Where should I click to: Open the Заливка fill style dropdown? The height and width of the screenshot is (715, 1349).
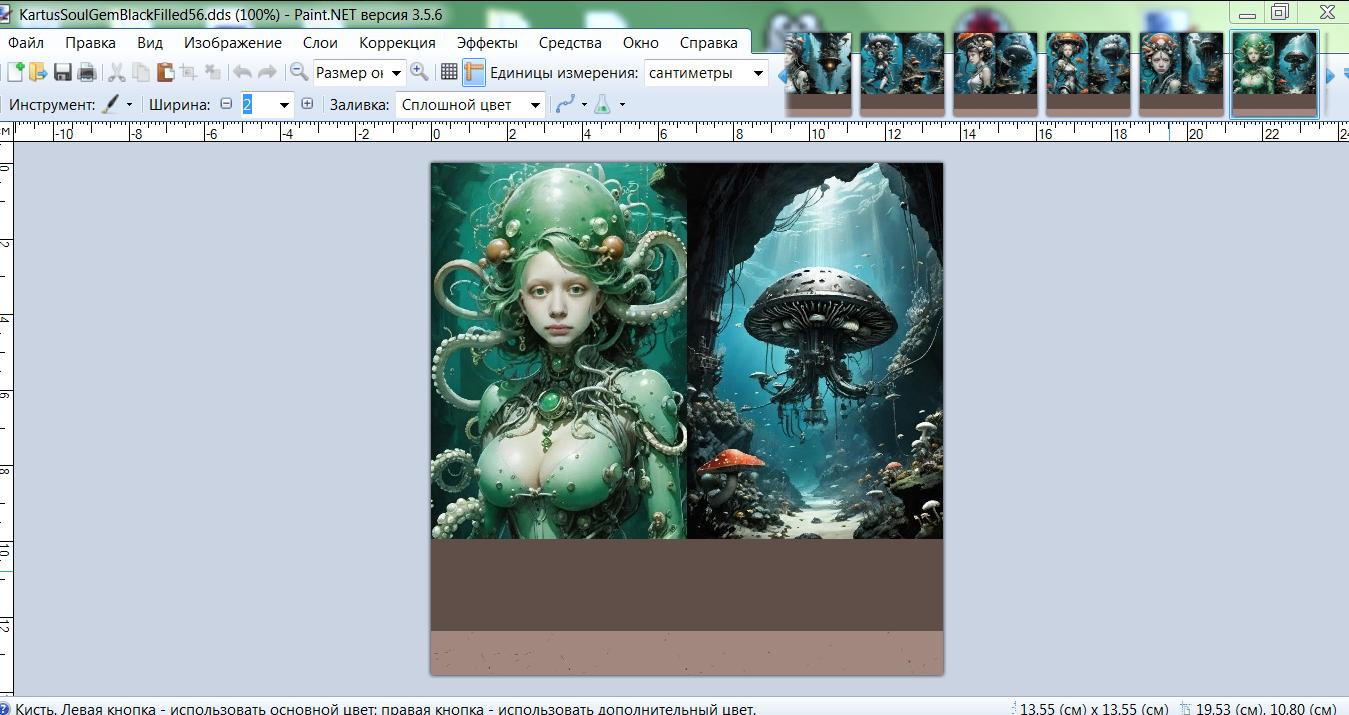point(536,105)
